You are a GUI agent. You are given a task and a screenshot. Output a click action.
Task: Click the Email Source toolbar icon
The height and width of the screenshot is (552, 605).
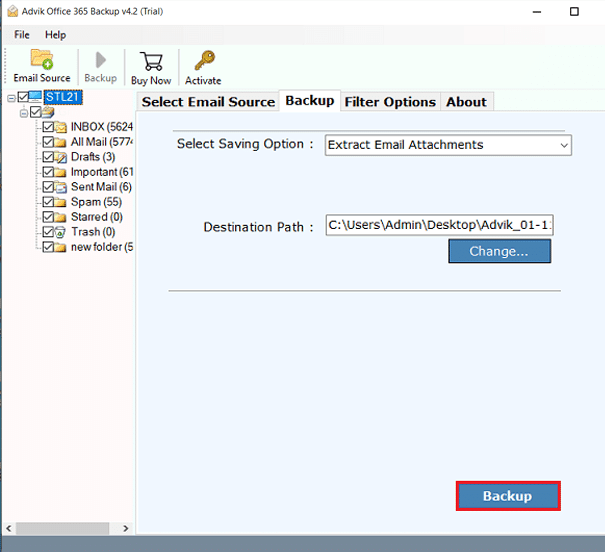pos(42,59)
